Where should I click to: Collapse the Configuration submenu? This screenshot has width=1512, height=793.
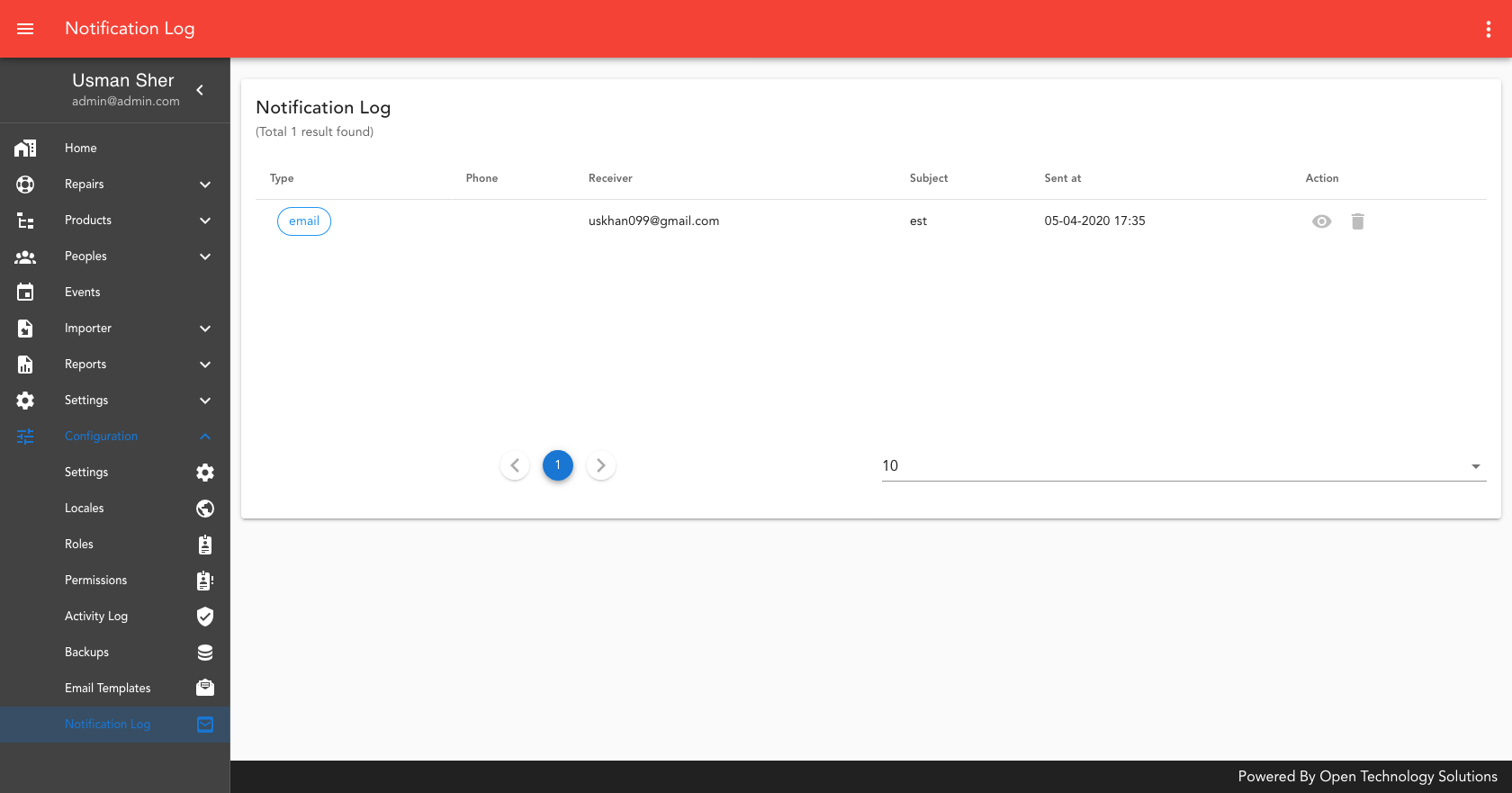205,437
